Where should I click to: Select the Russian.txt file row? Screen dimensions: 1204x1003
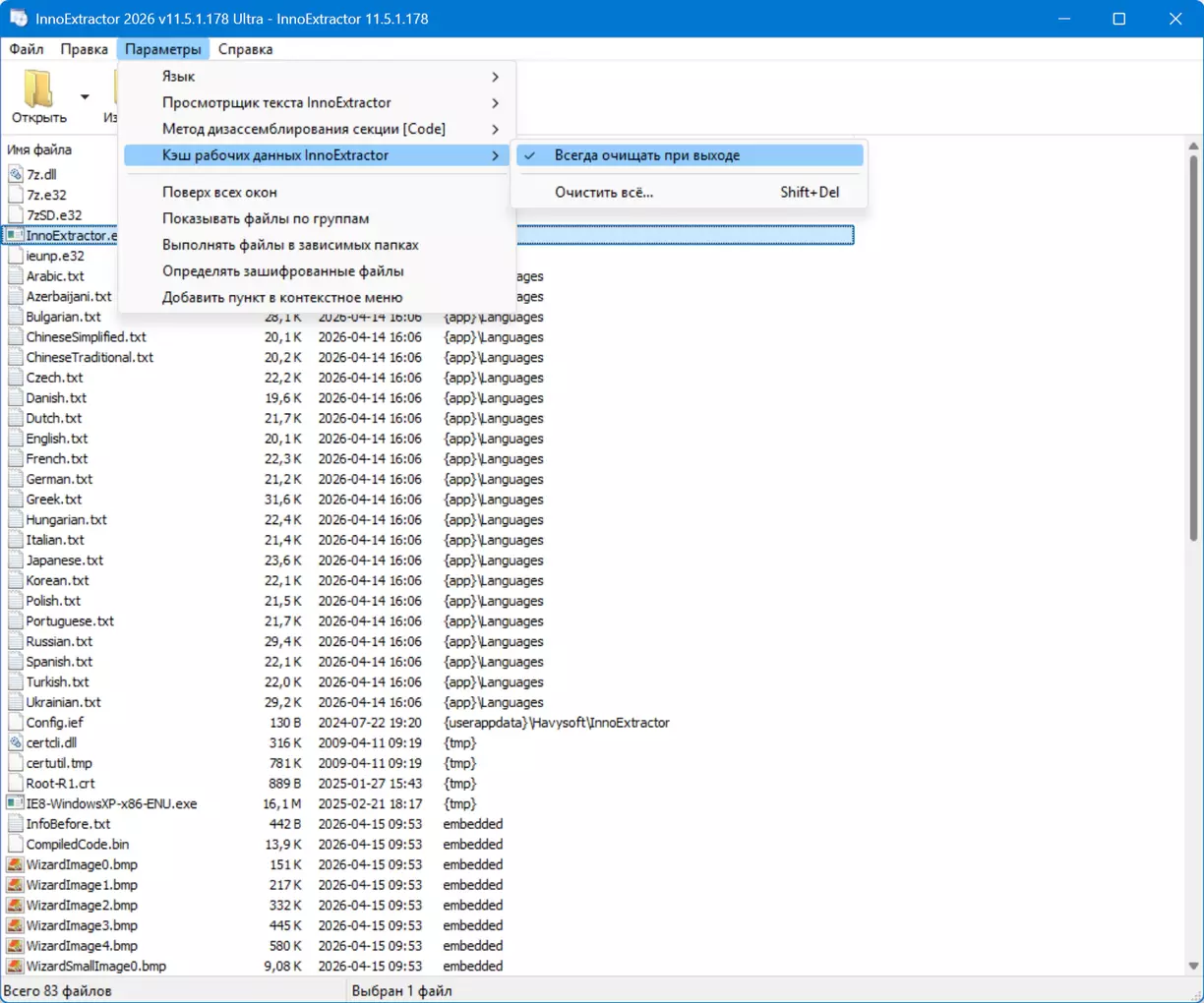[x=59, y=642]
